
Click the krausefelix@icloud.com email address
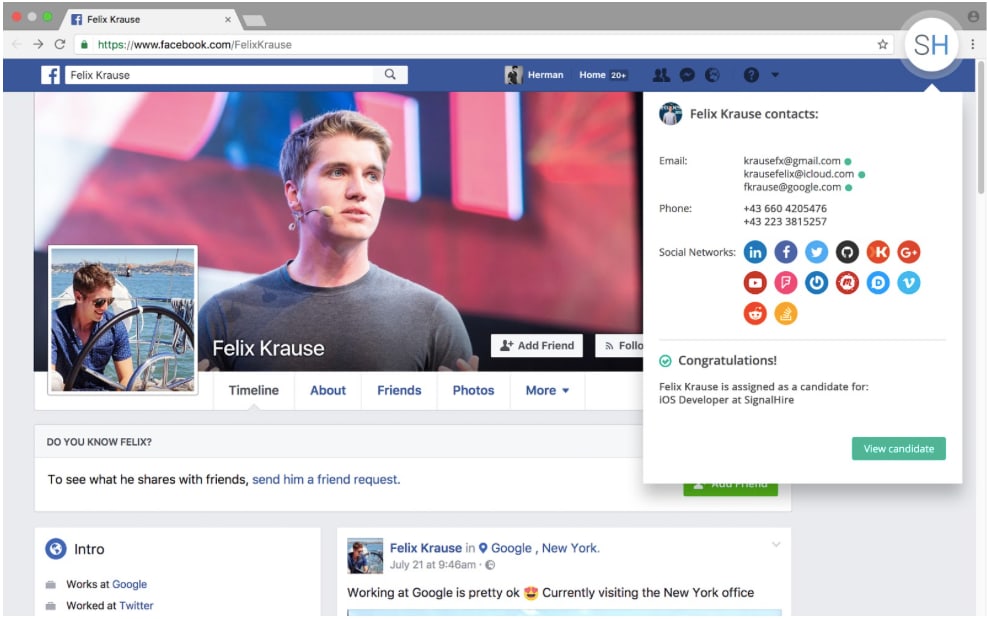coord(799,174)
